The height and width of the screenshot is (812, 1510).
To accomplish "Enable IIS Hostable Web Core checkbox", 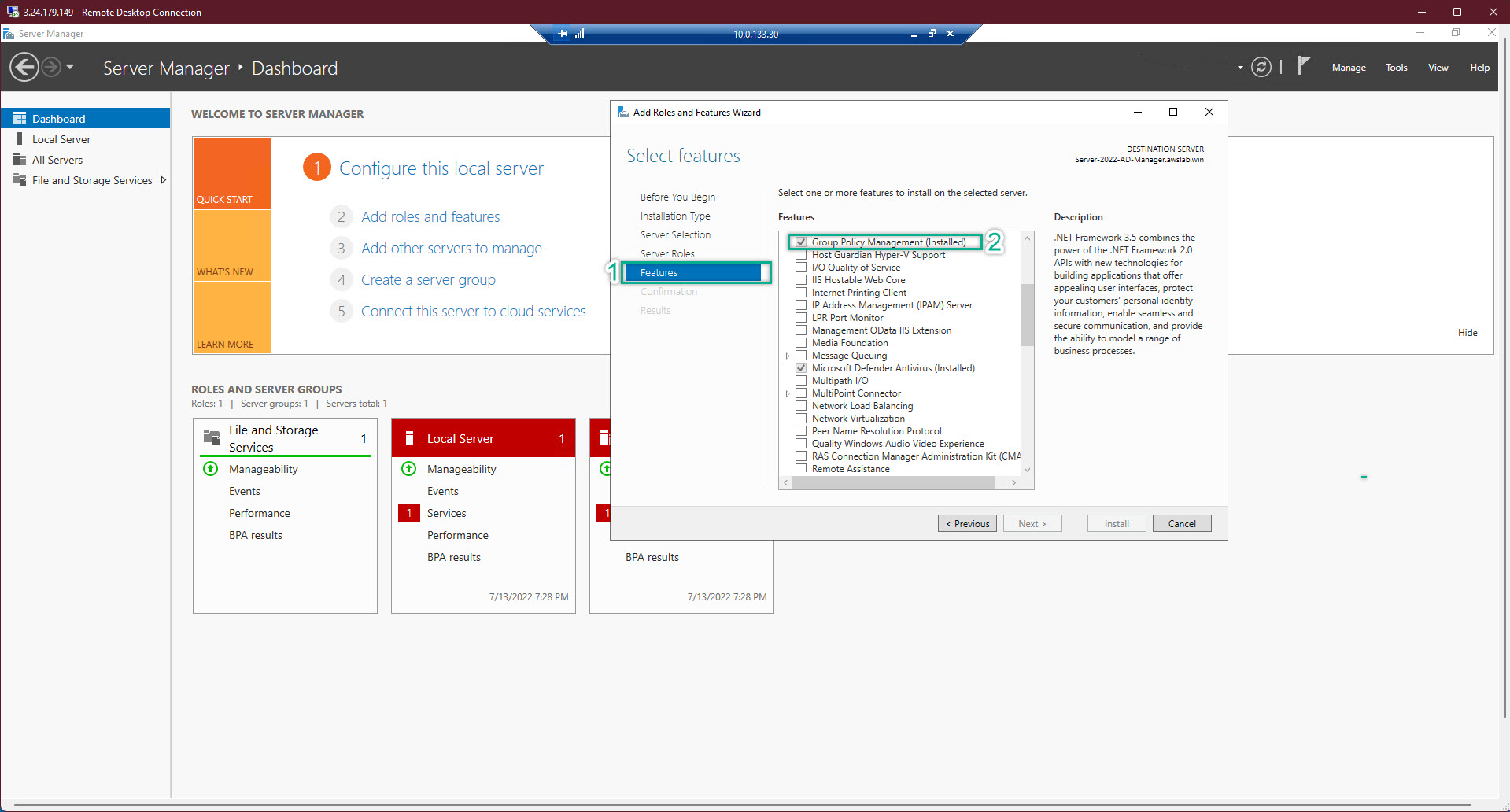I will click(801, 280).
